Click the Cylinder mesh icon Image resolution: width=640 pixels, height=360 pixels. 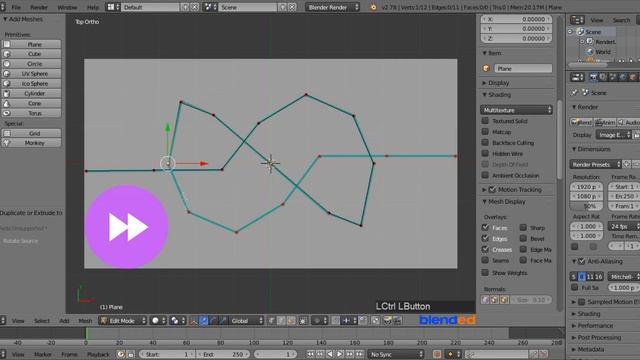(7, 93)
